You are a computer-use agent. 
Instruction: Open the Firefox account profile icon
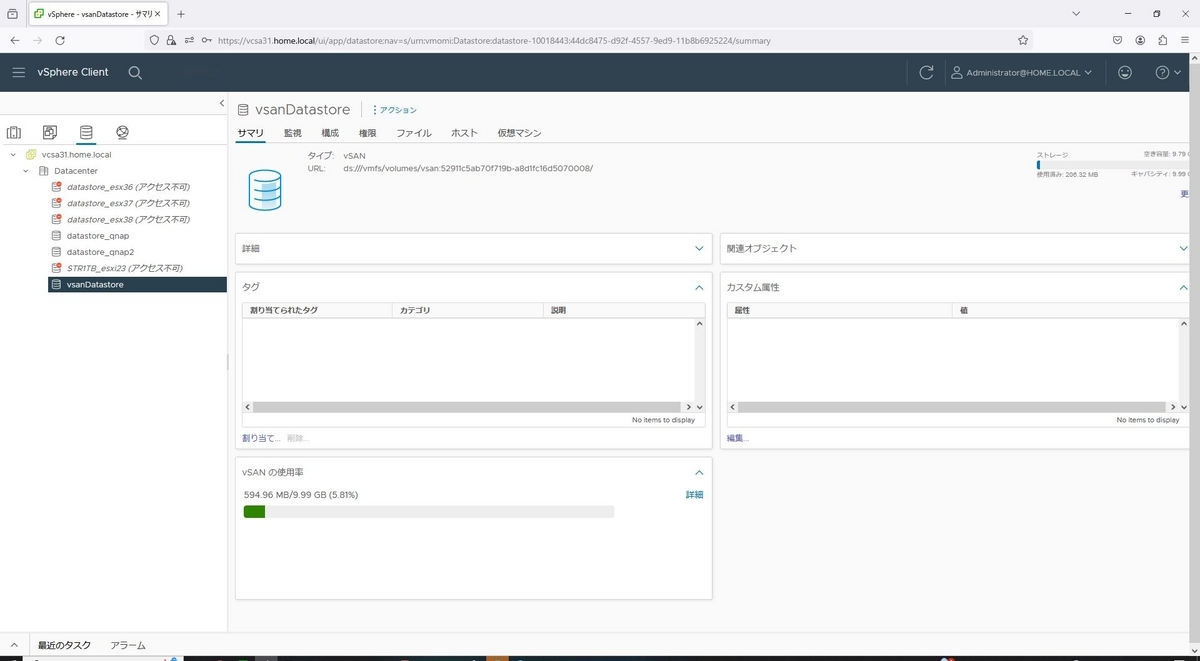click(x=1140, y=40)
